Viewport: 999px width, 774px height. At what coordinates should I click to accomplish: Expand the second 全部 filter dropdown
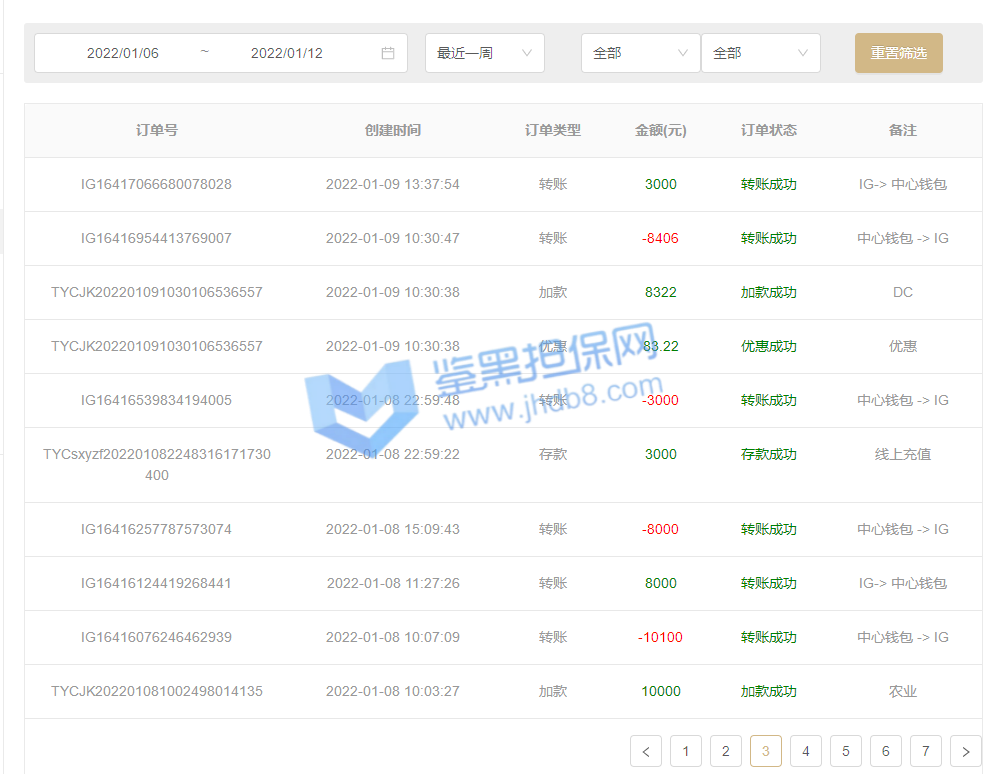pyautogui.click(x=760, y=53)
